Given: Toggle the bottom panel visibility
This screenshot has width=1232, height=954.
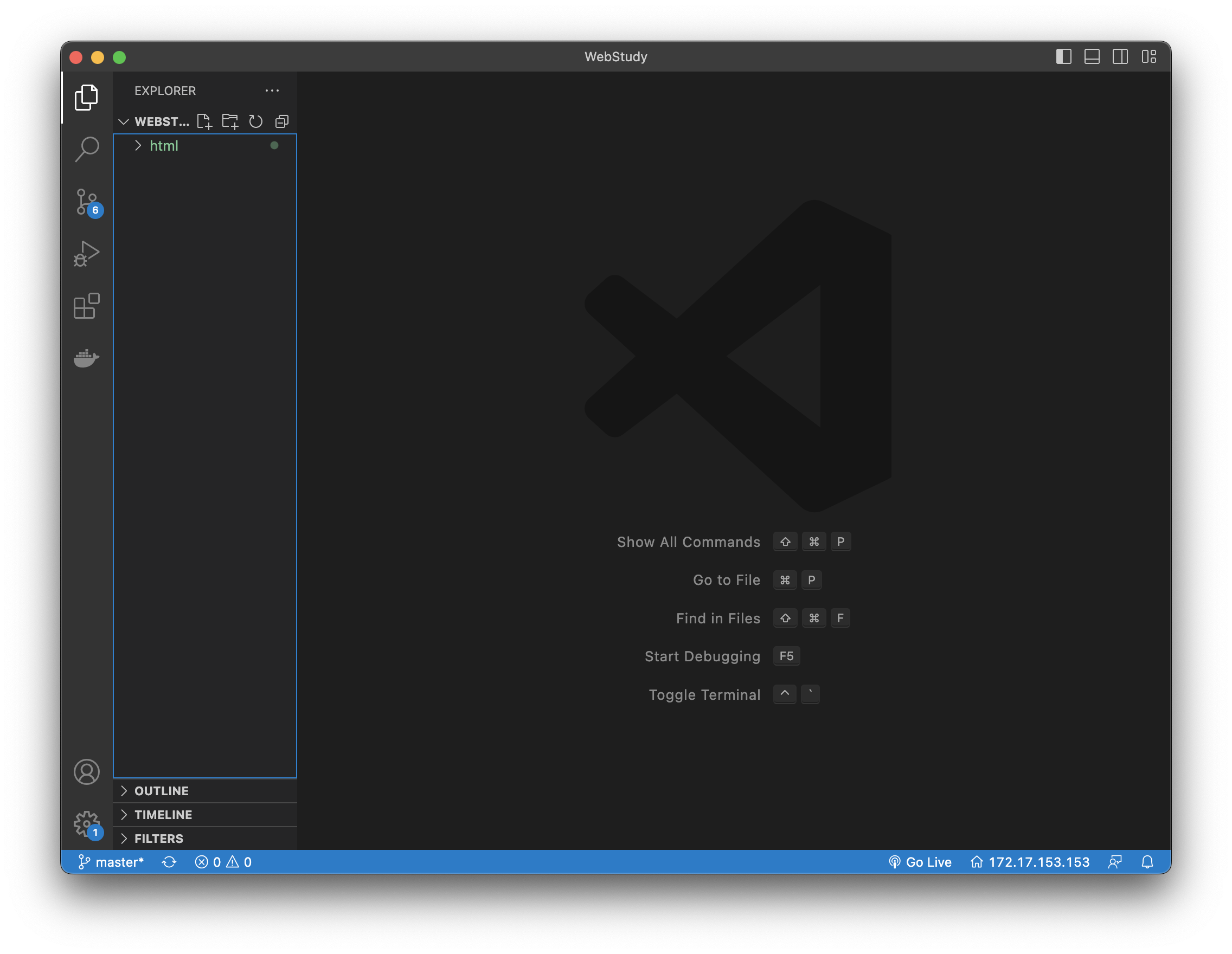Looking at the screenshot, I should pyautogui.click(x=1092, y=56).
